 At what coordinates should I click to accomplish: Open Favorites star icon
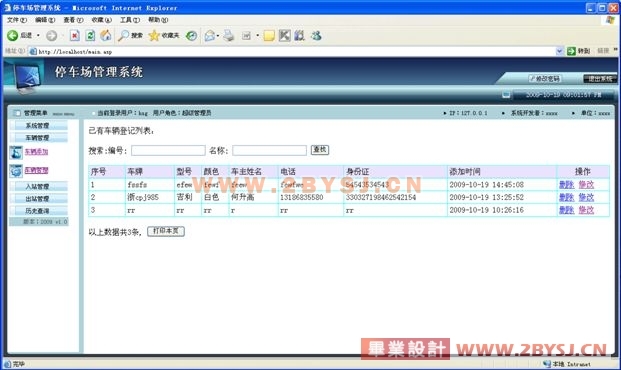(154, 36)
